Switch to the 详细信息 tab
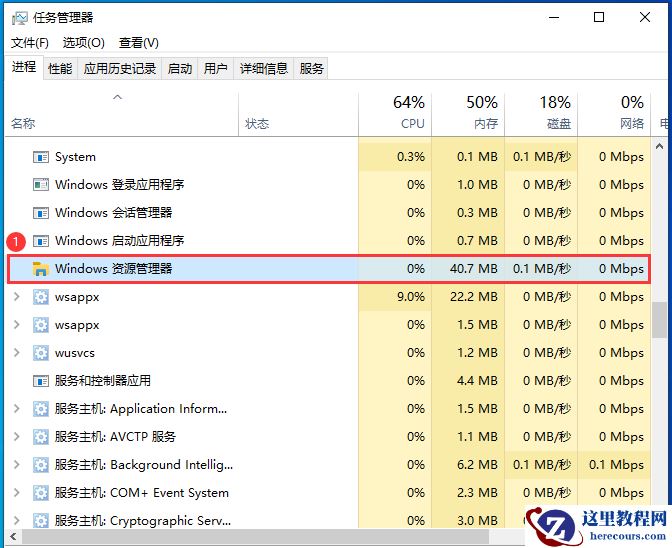This screenshot has width=672, height=548. tap(264, 69)
